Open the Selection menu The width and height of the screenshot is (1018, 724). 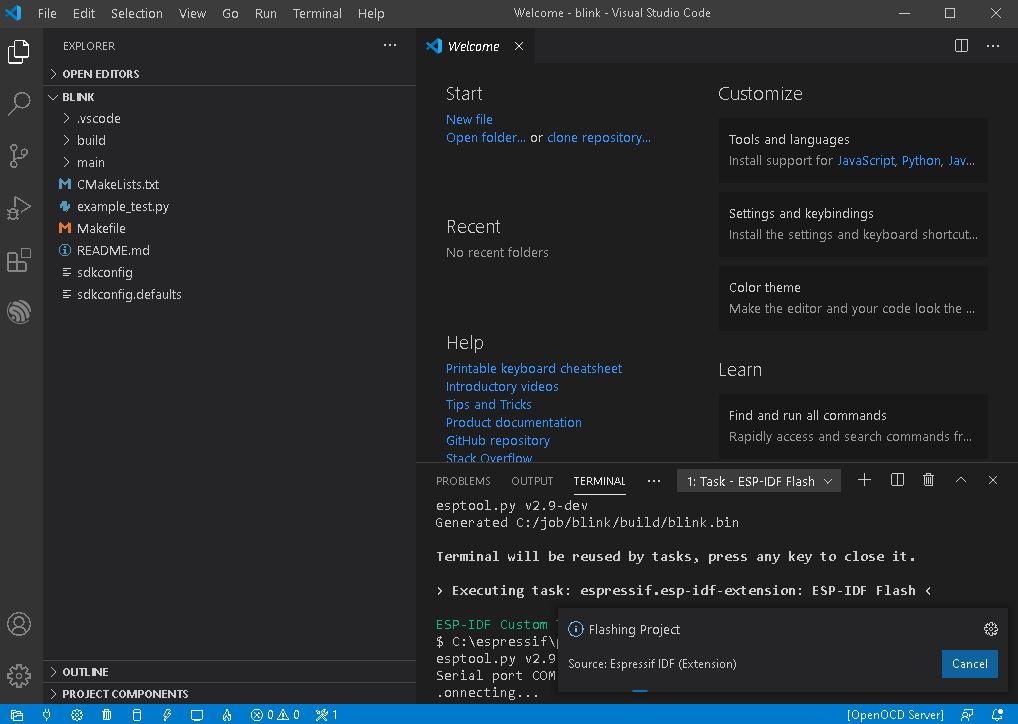click(136, 13)
